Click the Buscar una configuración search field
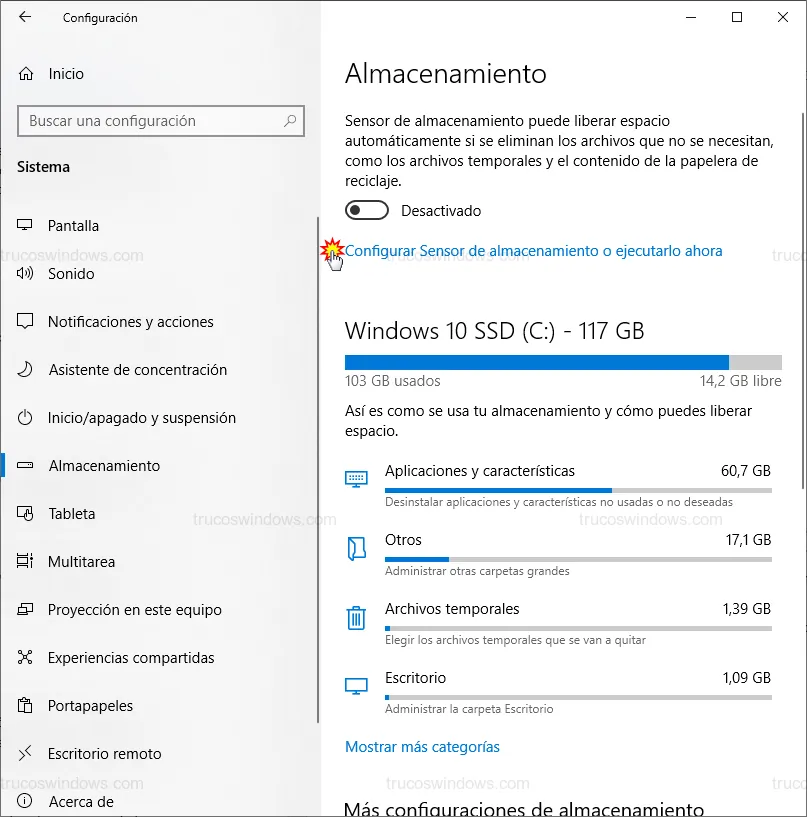 click(150, 121)
